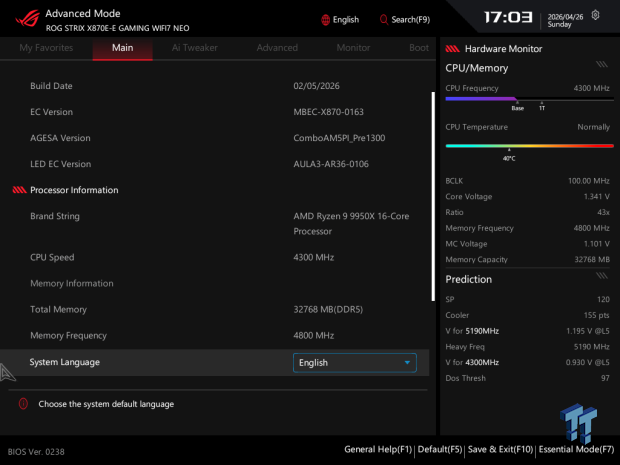
Task: Click the Brand String label
Action: (55, 216)
